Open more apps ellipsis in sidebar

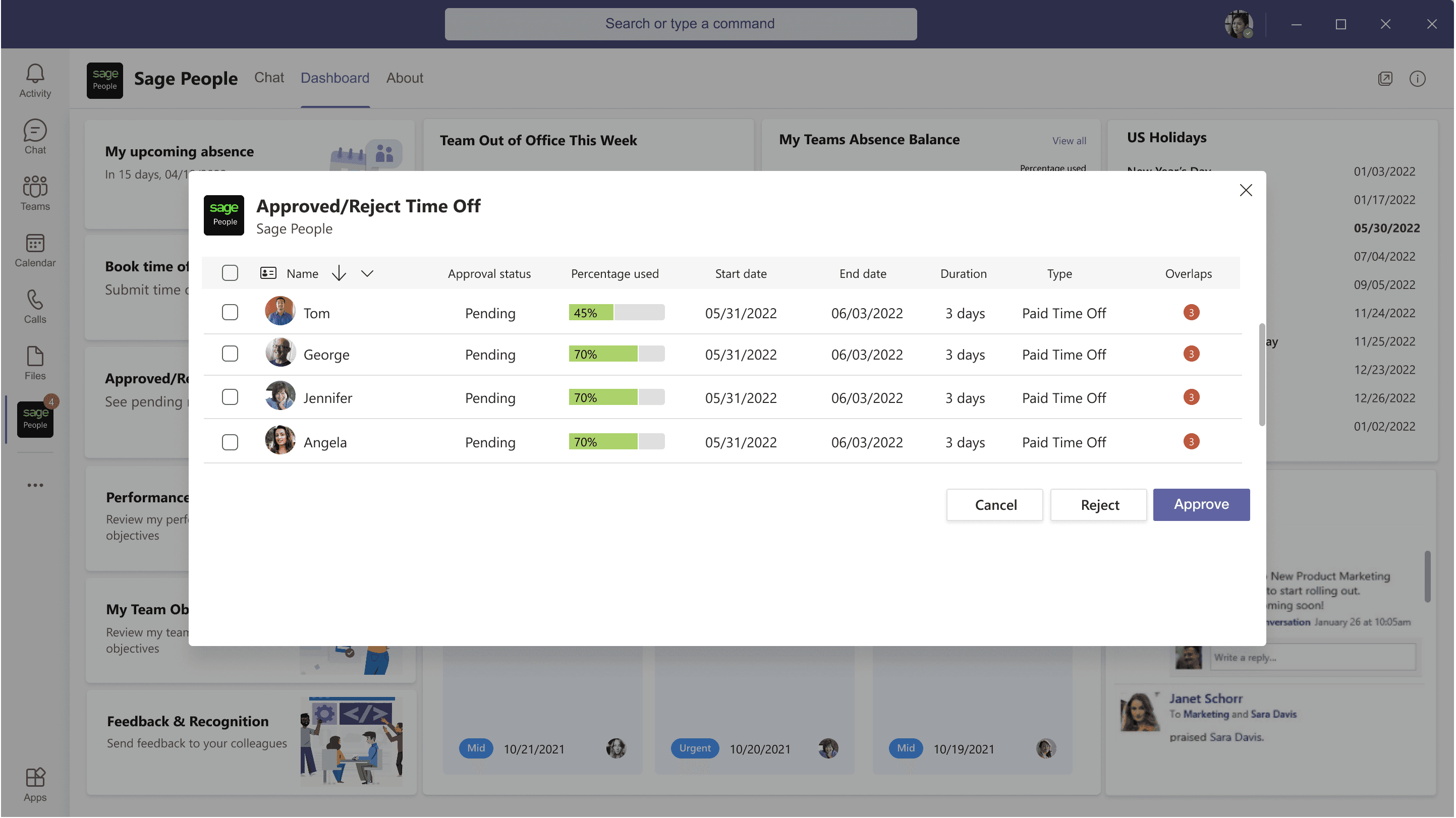(x=35, y=485)
